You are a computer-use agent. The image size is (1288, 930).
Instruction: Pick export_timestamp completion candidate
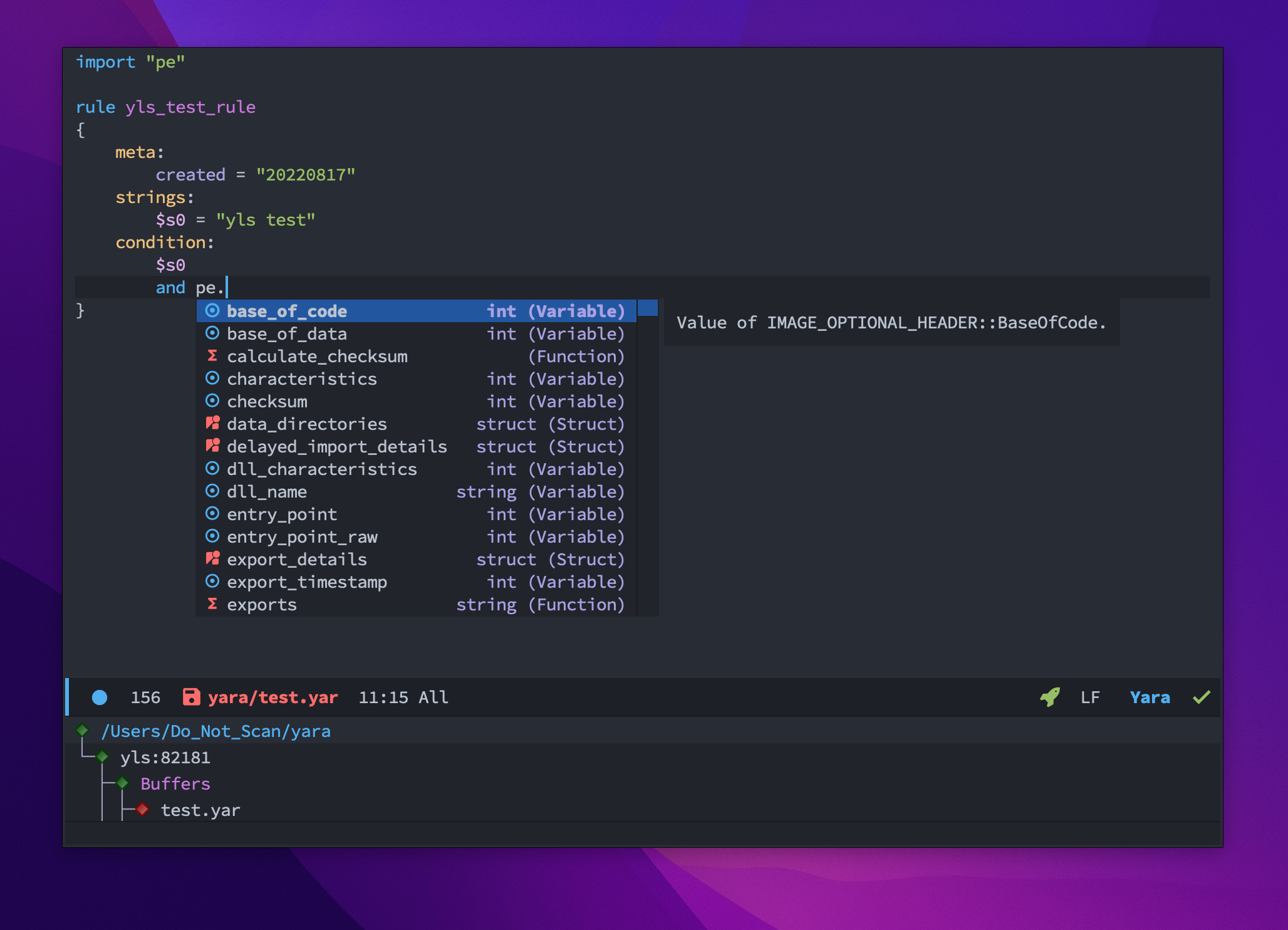(x=307, y=582)
